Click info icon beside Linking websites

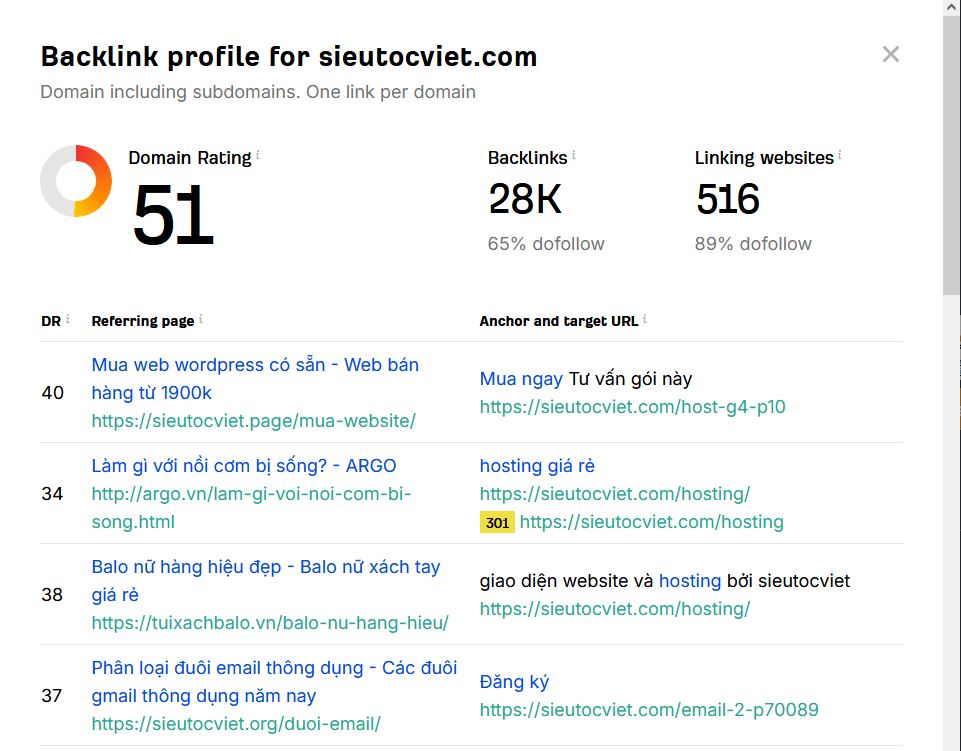[x=840, y=155]
